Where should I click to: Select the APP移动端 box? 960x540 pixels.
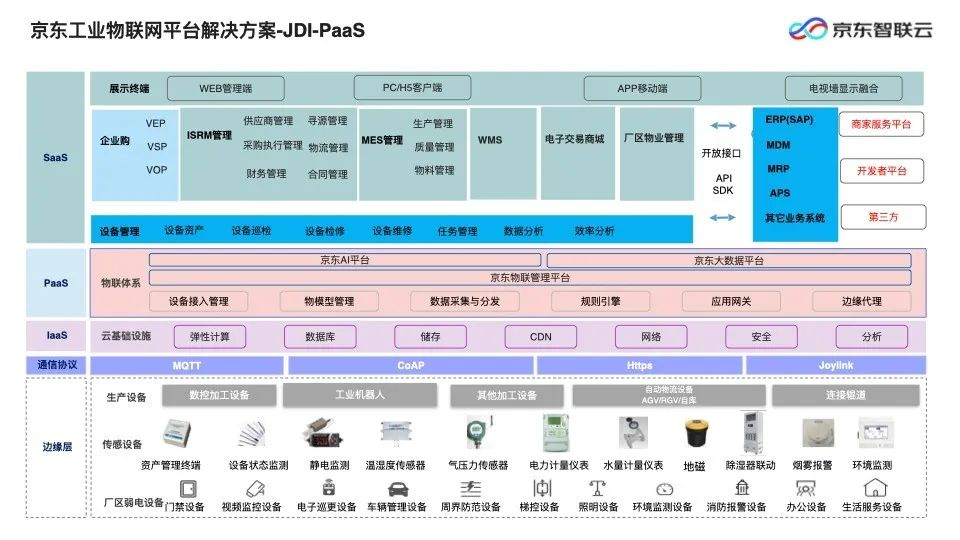642,88
